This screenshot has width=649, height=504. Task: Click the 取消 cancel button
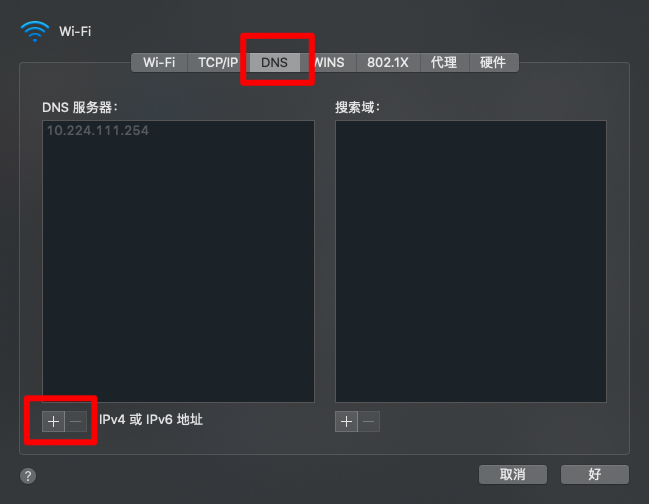(513, 474)
